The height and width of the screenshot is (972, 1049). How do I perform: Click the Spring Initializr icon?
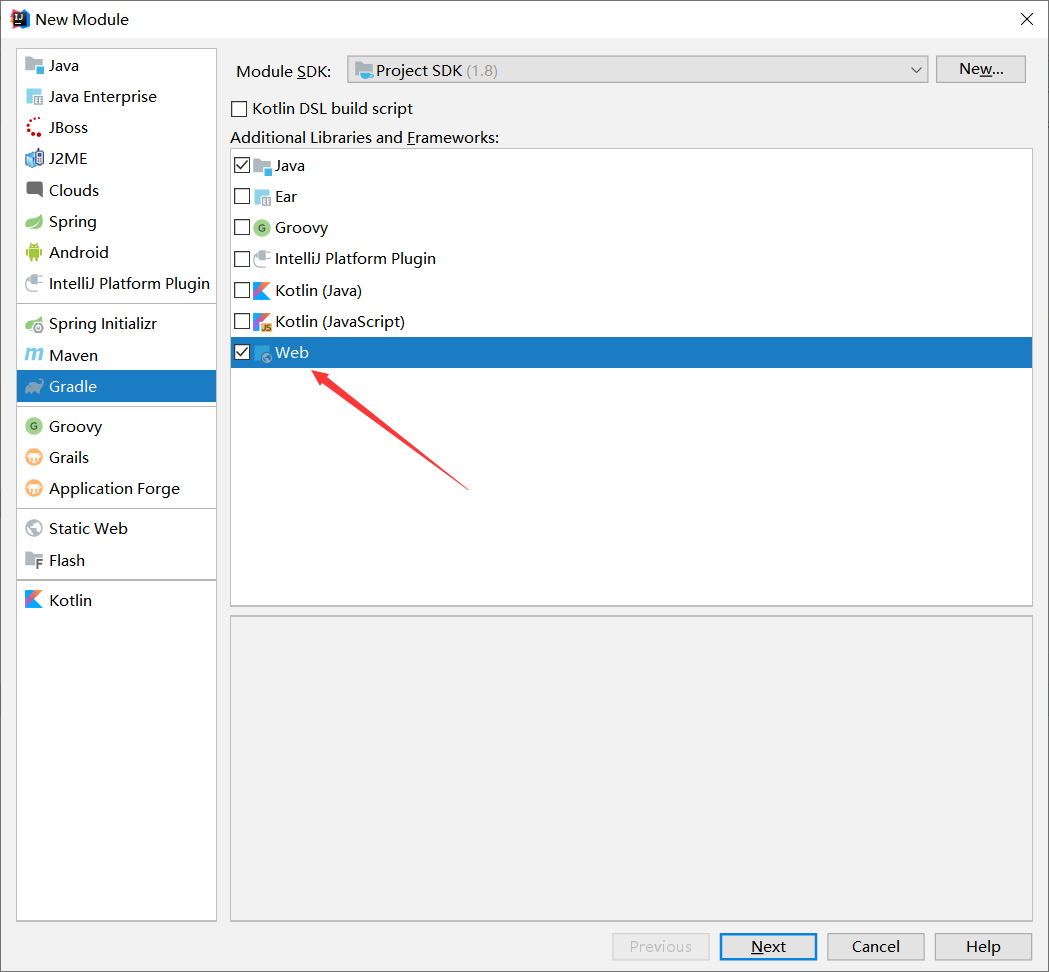click(34, 324)
